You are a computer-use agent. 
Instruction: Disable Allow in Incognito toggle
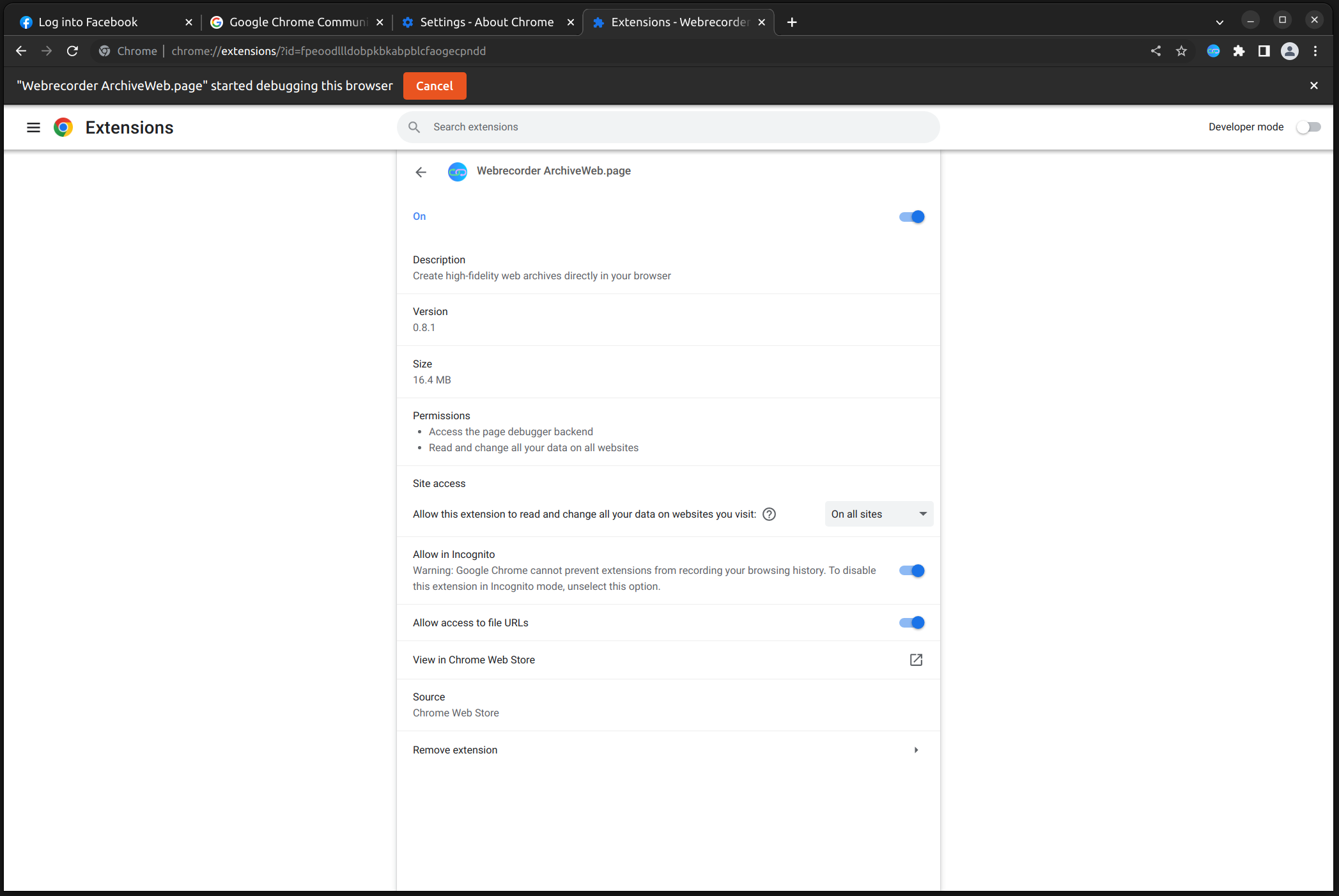coord(911,571)
